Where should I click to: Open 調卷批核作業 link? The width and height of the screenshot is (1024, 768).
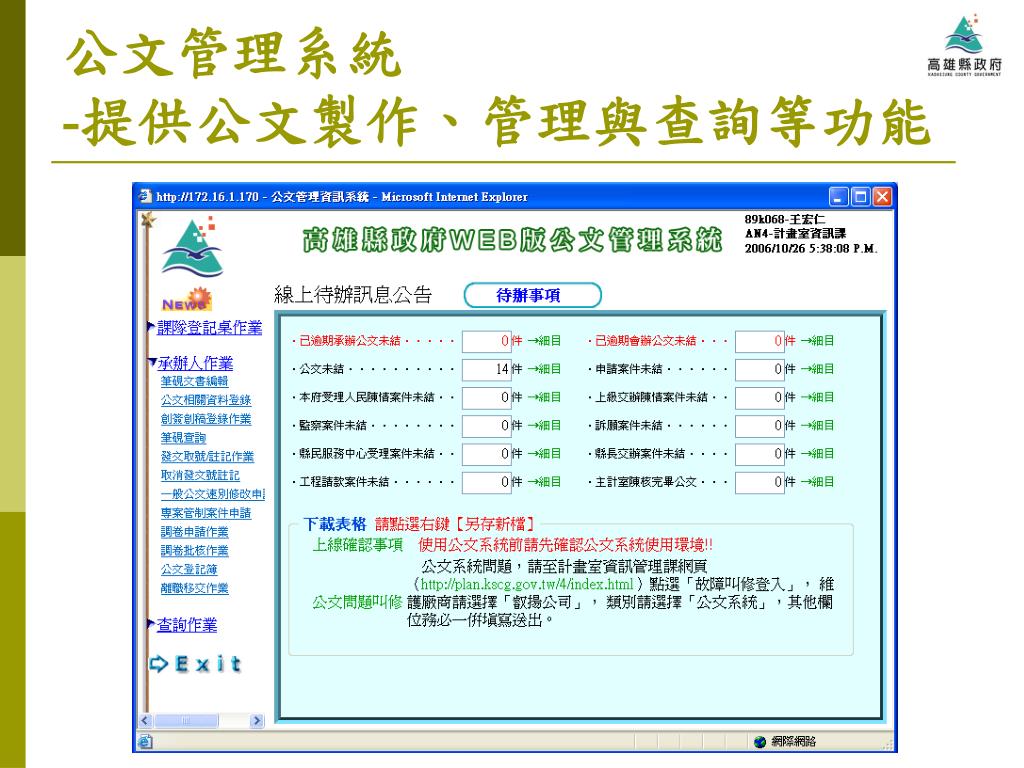click(195, 551)
